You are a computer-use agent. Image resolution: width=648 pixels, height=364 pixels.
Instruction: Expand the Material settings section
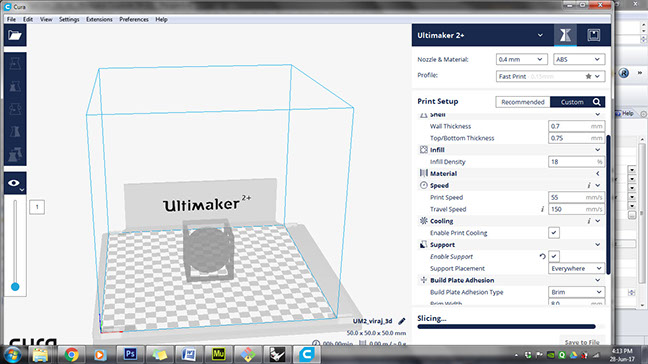598,174
